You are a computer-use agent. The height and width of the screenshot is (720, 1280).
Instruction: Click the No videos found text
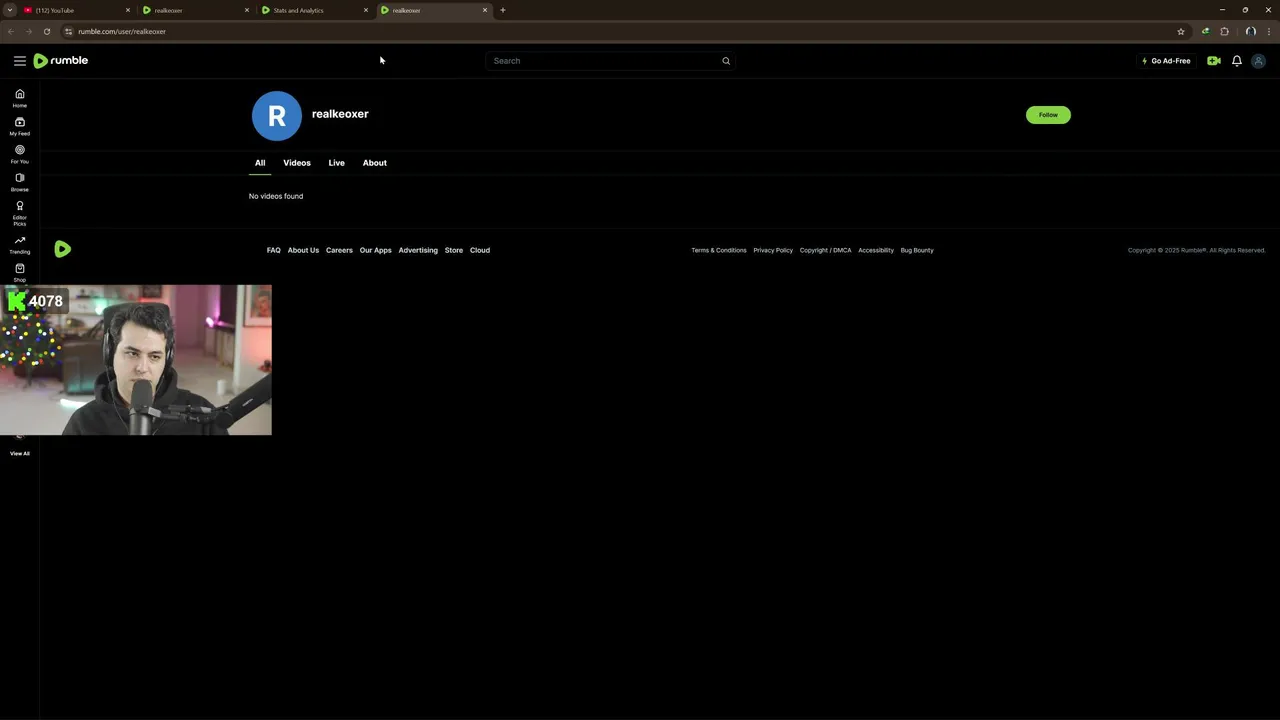[276, 196]
